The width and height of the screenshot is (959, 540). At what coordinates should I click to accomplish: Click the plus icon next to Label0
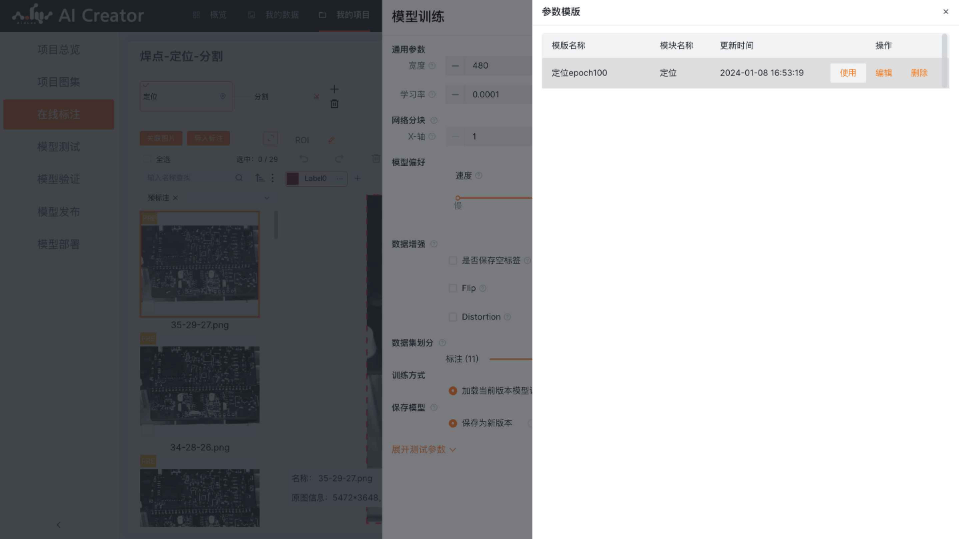point(357,178)
